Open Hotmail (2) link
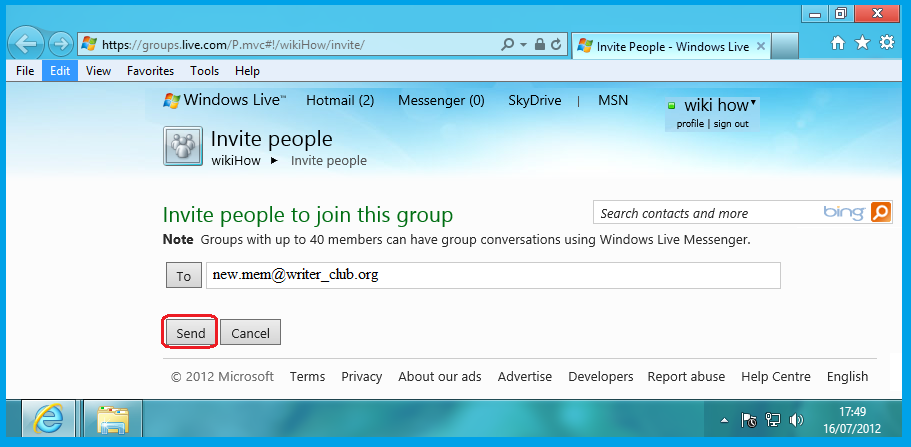Image resolution: width=911 pixels, height=447 pixels. [x=340, y=101]
